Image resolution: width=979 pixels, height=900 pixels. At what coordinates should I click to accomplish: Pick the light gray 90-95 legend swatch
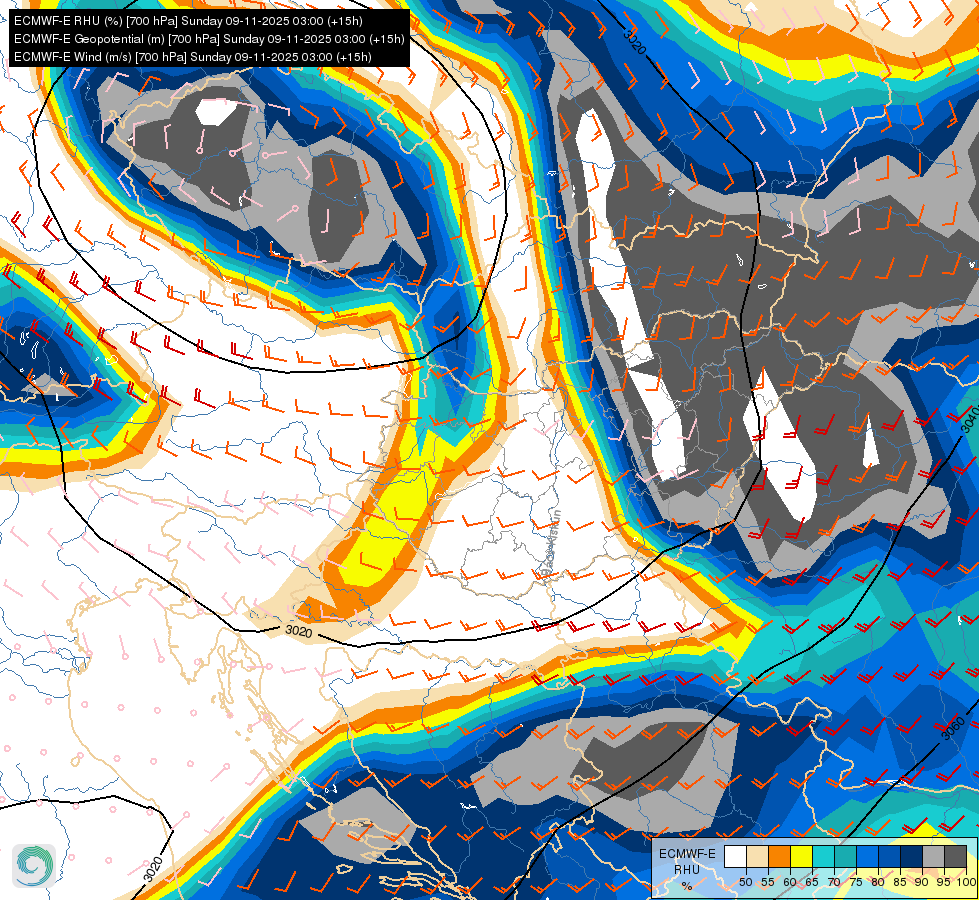pyautogui.click(x=933, y=856)
